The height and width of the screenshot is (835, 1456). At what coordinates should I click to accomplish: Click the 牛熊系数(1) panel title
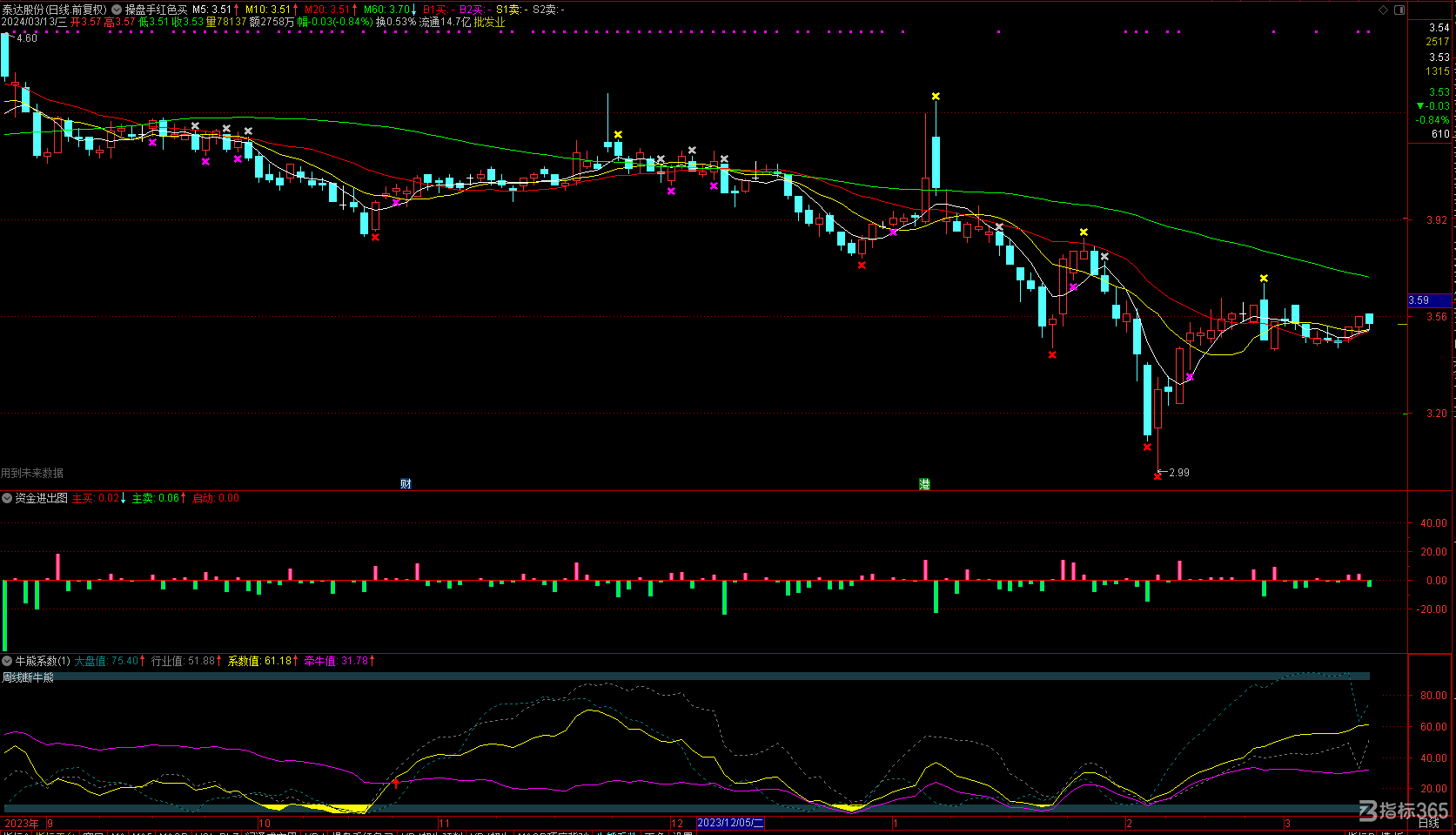click(43, 661)
